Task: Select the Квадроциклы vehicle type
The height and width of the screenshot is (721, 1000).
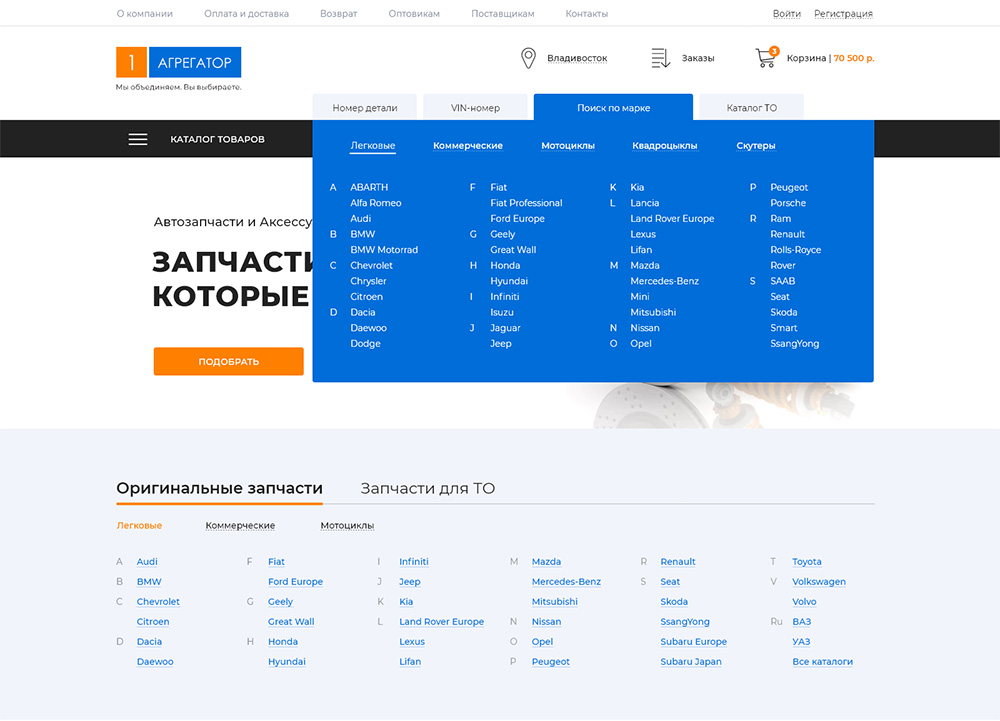Action: 665,145
